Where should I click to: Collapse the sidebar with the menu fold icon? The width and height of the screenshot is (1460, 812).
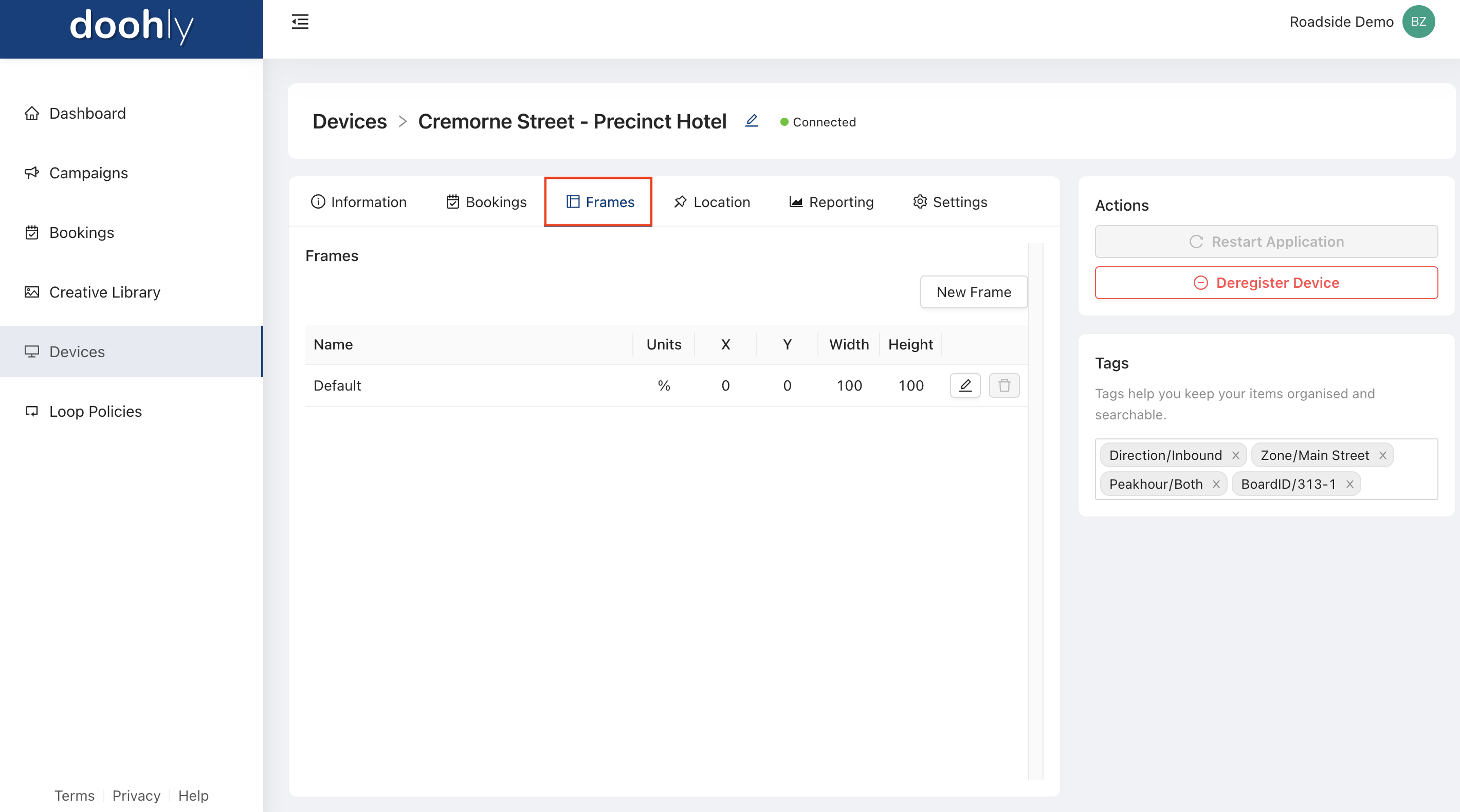tap(300, 22)
